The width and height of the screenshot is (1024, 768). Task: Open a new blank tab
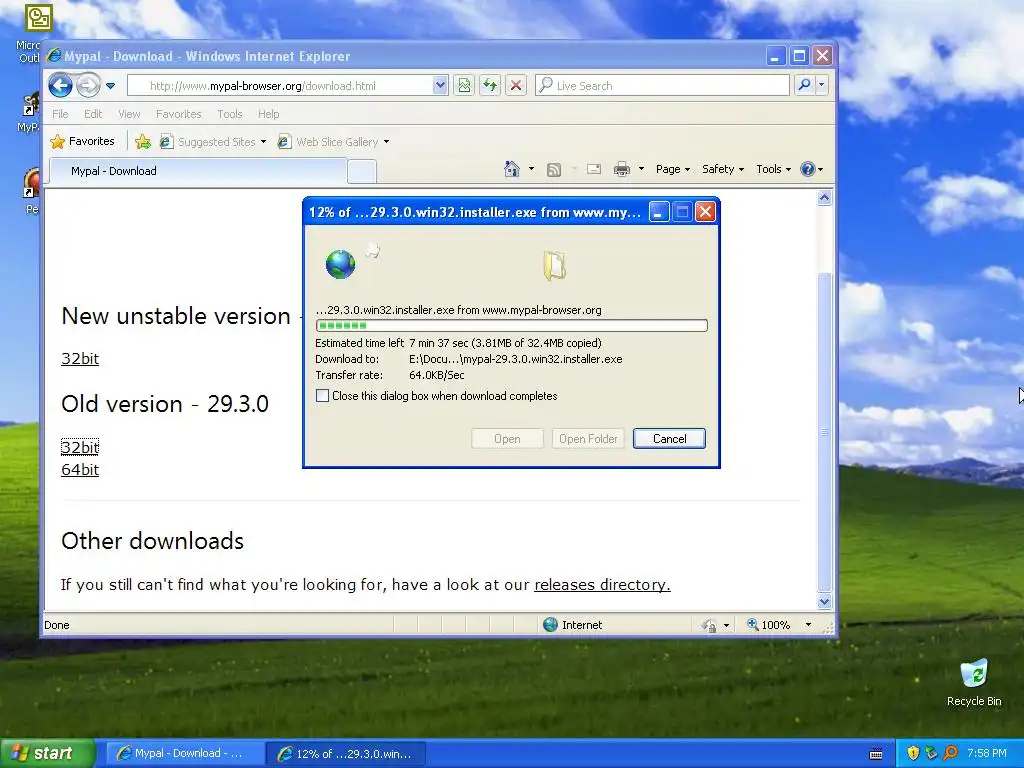pyautogui.click(x=362, y=172)
